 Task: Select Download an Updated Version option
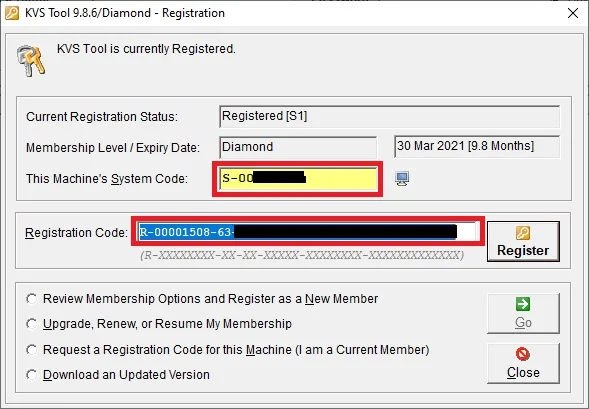pyautogui.click(x=32, y=374)
